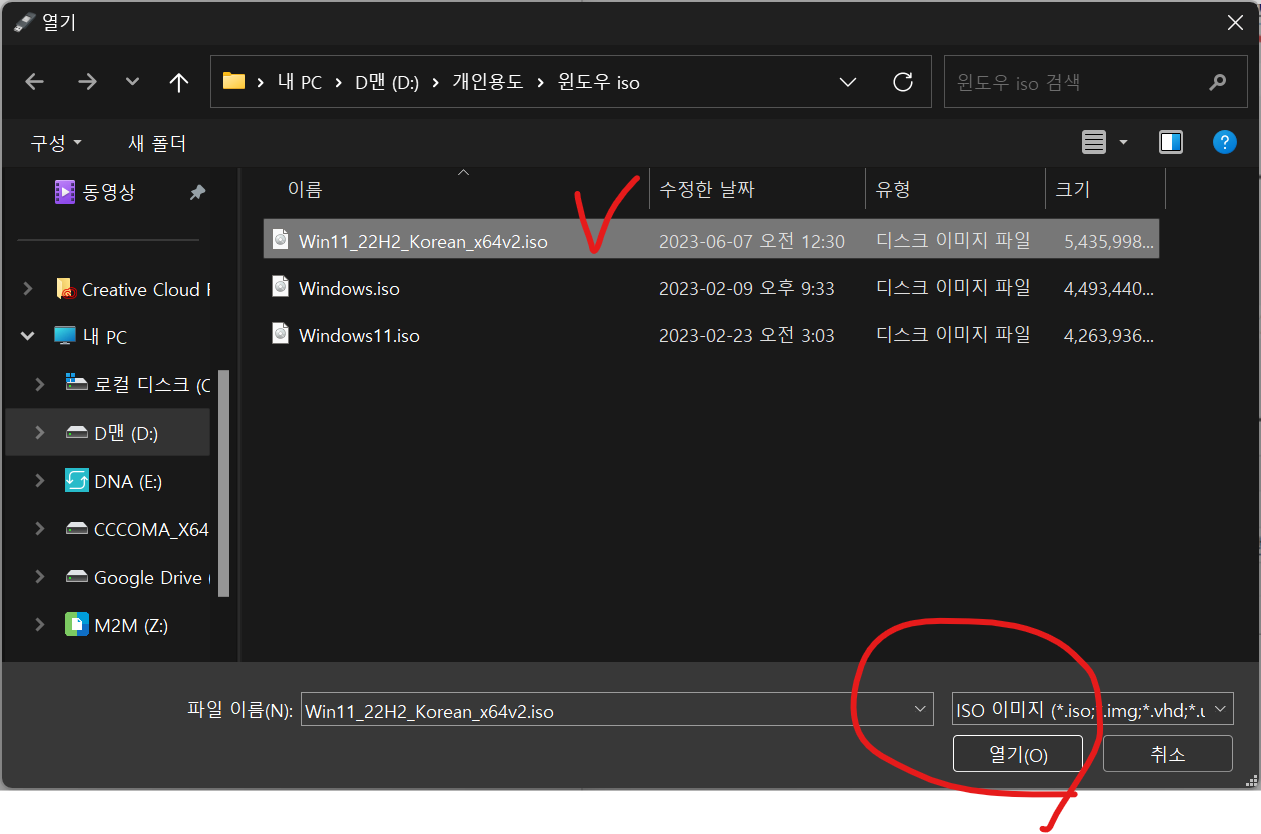Go up one folder level

click(x=179, y=82)
